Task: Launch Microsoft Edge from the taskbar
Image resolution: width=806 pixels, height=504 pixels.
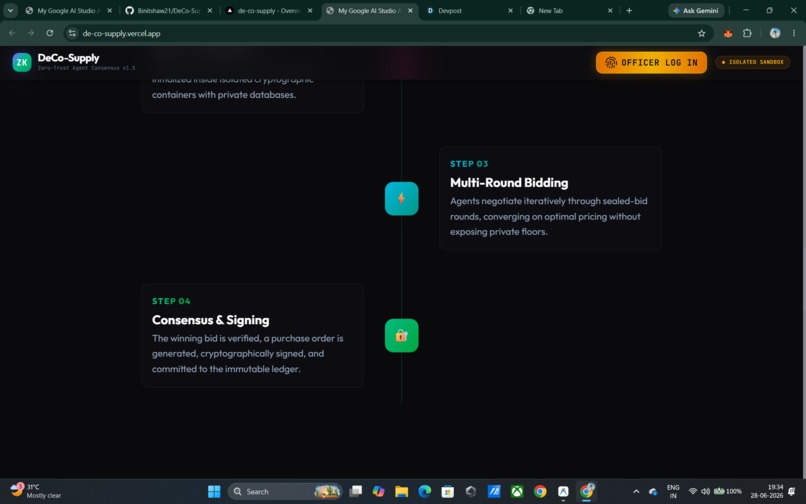Action: pyautogui.click(x=425, y=491)
